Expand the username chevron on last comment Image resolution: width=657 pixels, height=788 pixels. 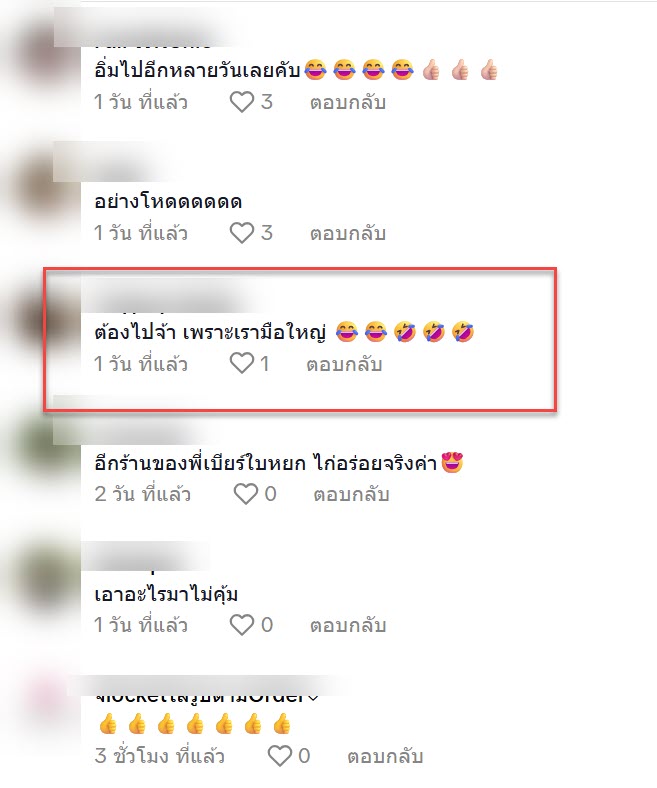313,698
